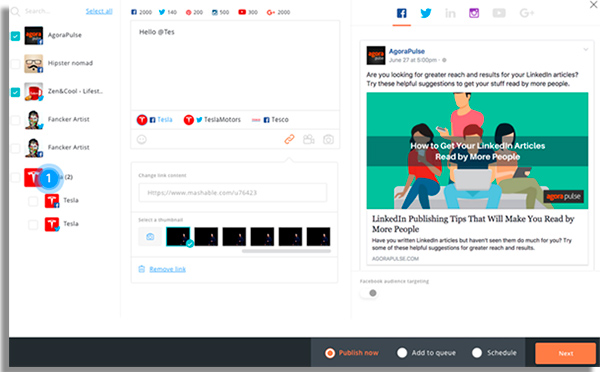Toggle Facebook audience targeting switch
600x372 pixels.
click(x=370, y=293)
